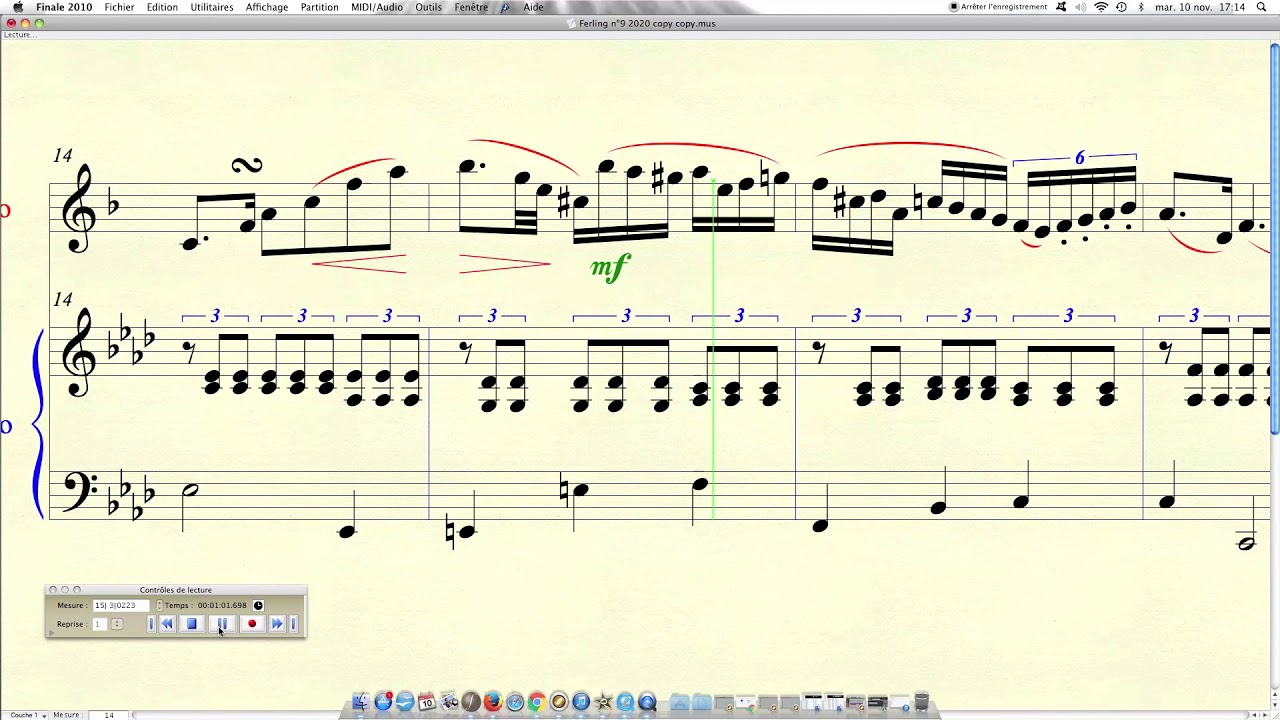The width and height of the screenshot is (1280, 720).
Task: Open Finder from the Dock
Action: (361, 702)
